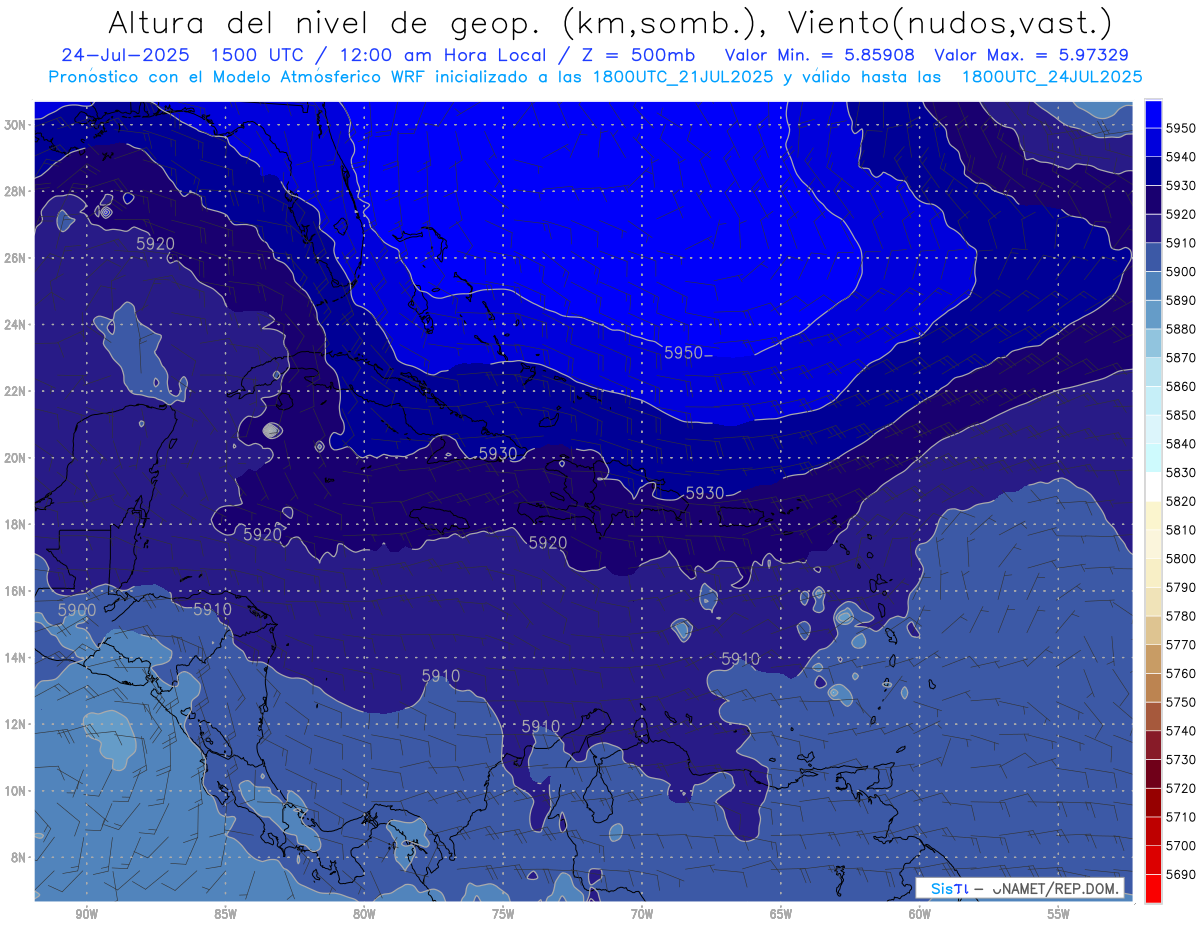Click the 5760 value in the color bar legend
The image size is (1200, 927).
click(1180, 673)
